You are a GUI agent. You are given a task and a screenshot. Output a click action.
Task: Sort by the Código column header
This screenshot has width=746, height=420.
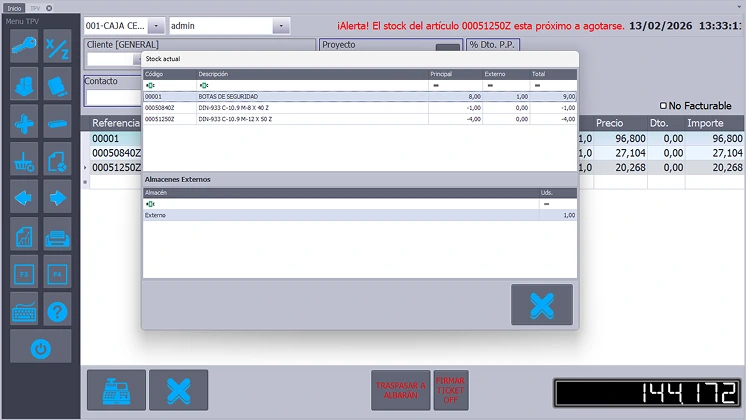coord(170,74)
